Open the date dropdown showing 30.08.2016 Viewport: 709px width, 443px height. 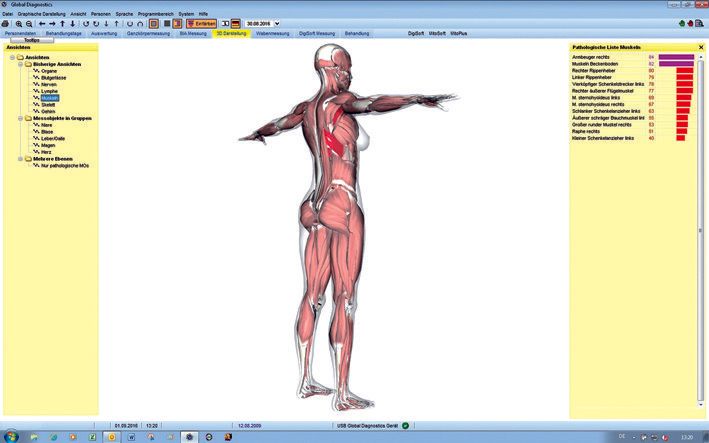276,23
